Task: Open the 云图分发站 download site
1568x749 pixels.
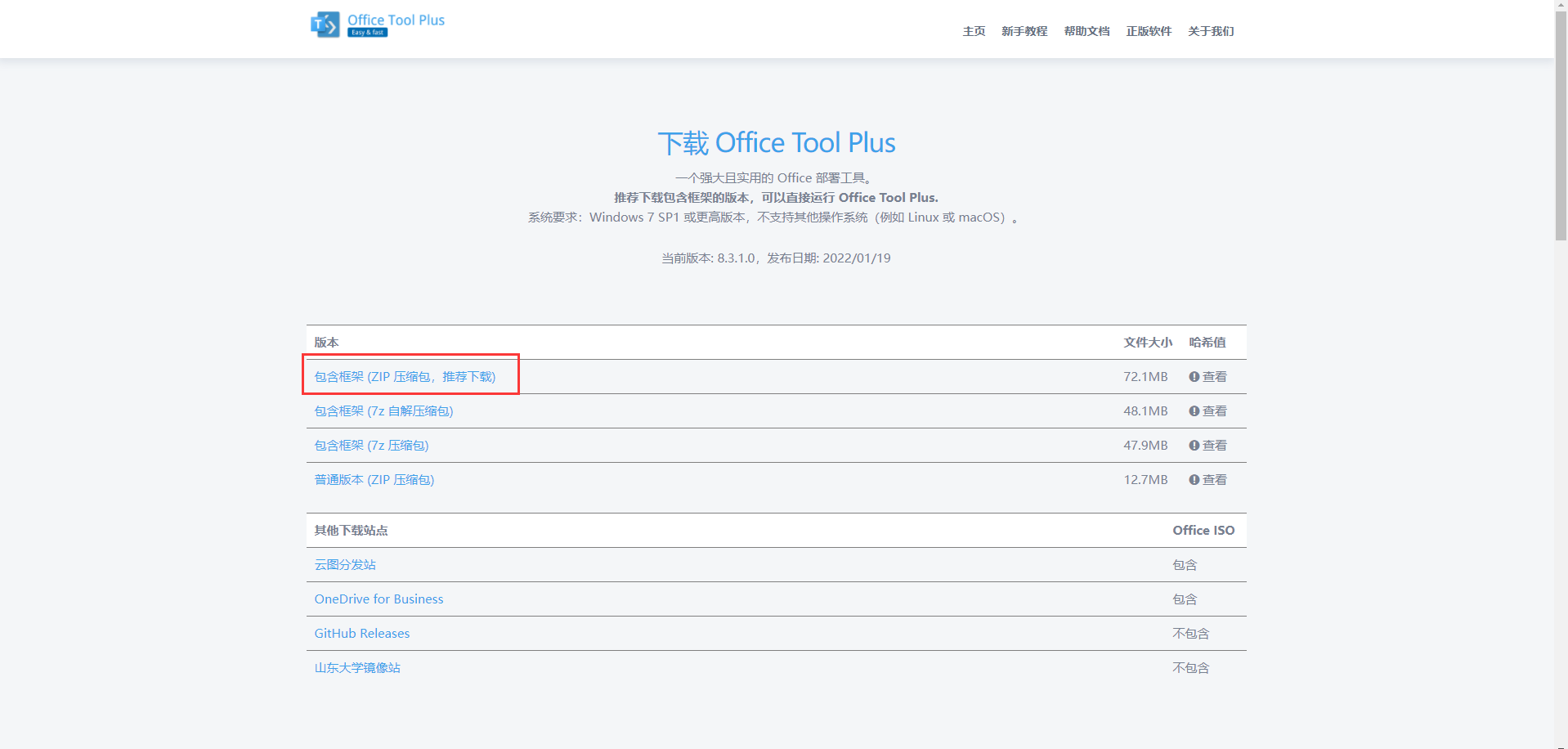Action: [345, 565]
